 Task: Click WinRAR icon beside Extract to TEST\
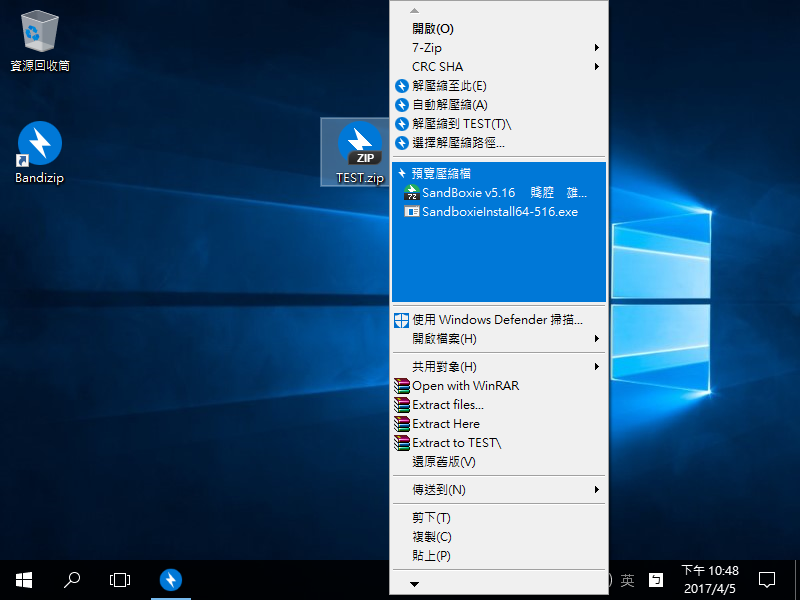click(x=402, y=442)
